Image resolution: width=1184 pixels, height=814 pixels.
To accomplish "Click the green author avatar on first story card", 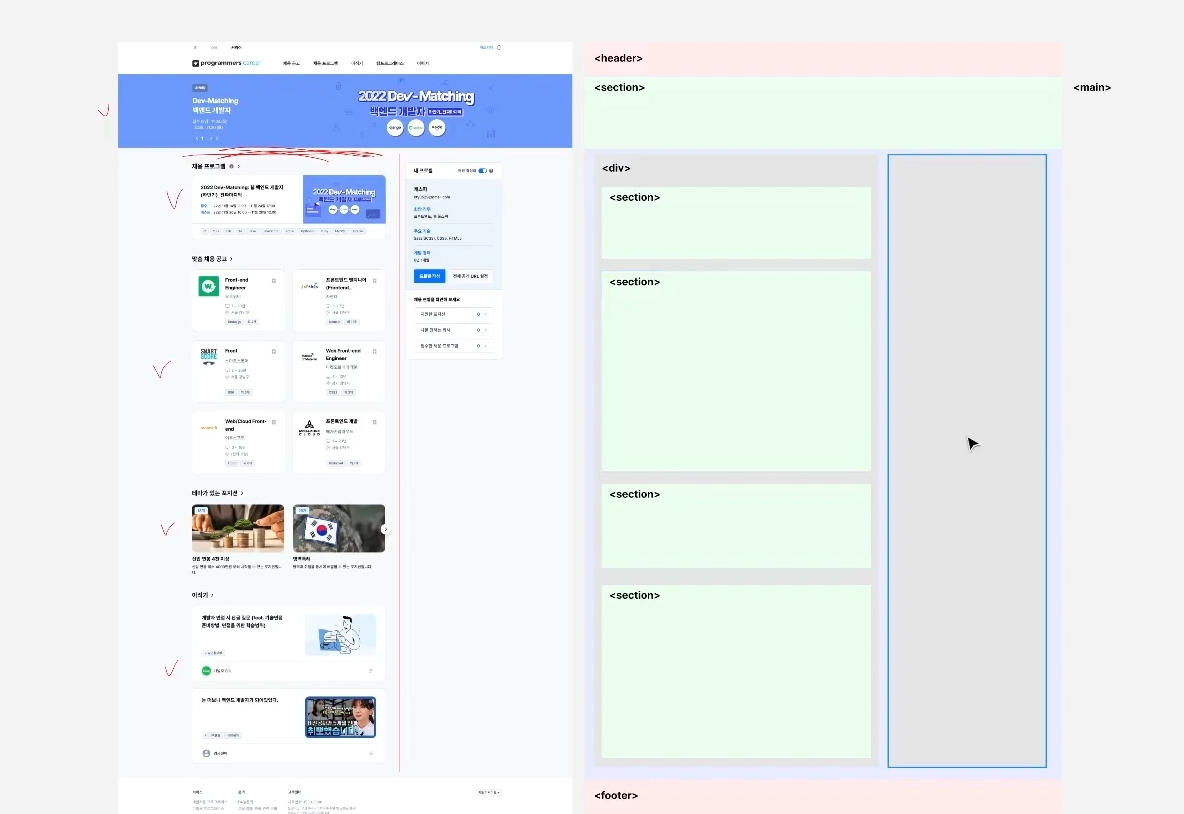I will click(x=206, y=671).
